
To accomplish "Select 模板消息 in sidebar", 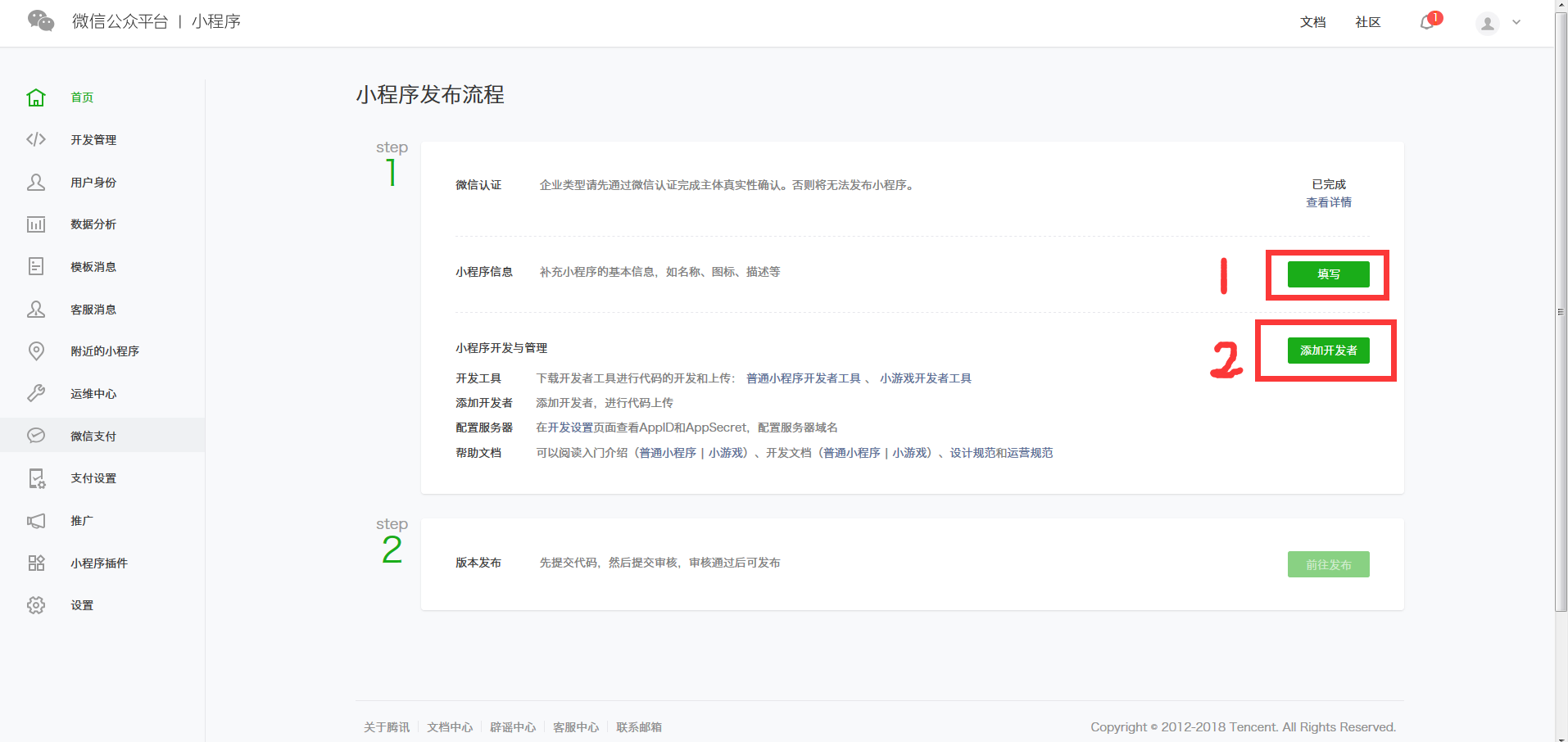I will (x=93, y=267).
